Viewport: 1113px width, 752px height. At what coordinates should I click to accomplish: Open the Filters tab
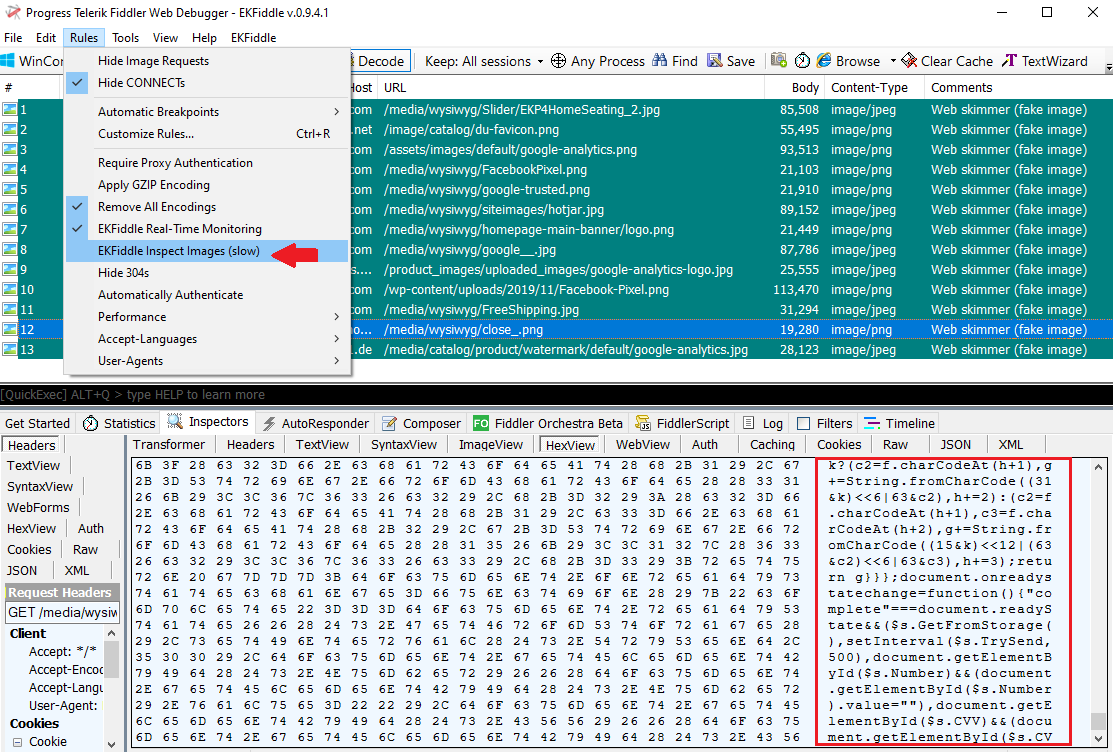click(825, 423)
